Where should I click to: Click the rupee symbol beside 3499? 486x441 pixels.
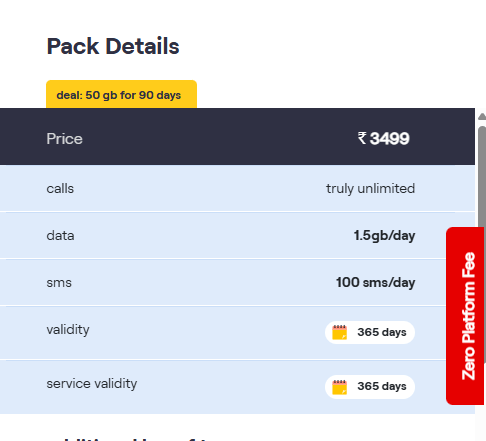click(x=362, y=138)
